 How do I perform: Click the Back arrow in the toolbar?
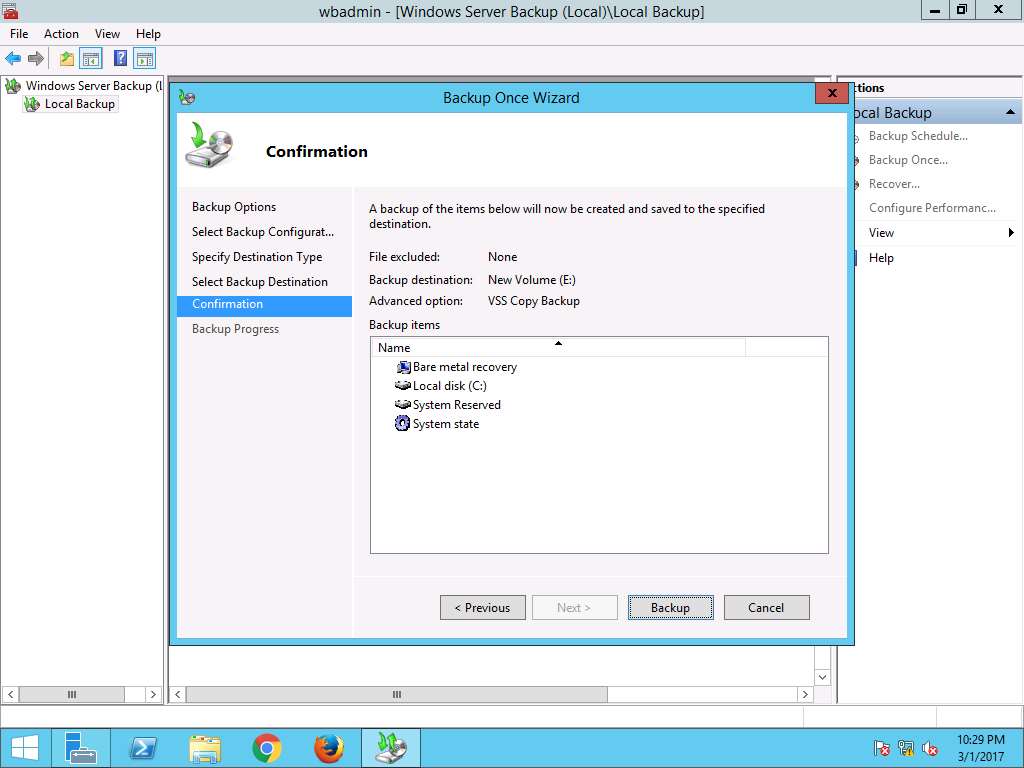(13, 59)
